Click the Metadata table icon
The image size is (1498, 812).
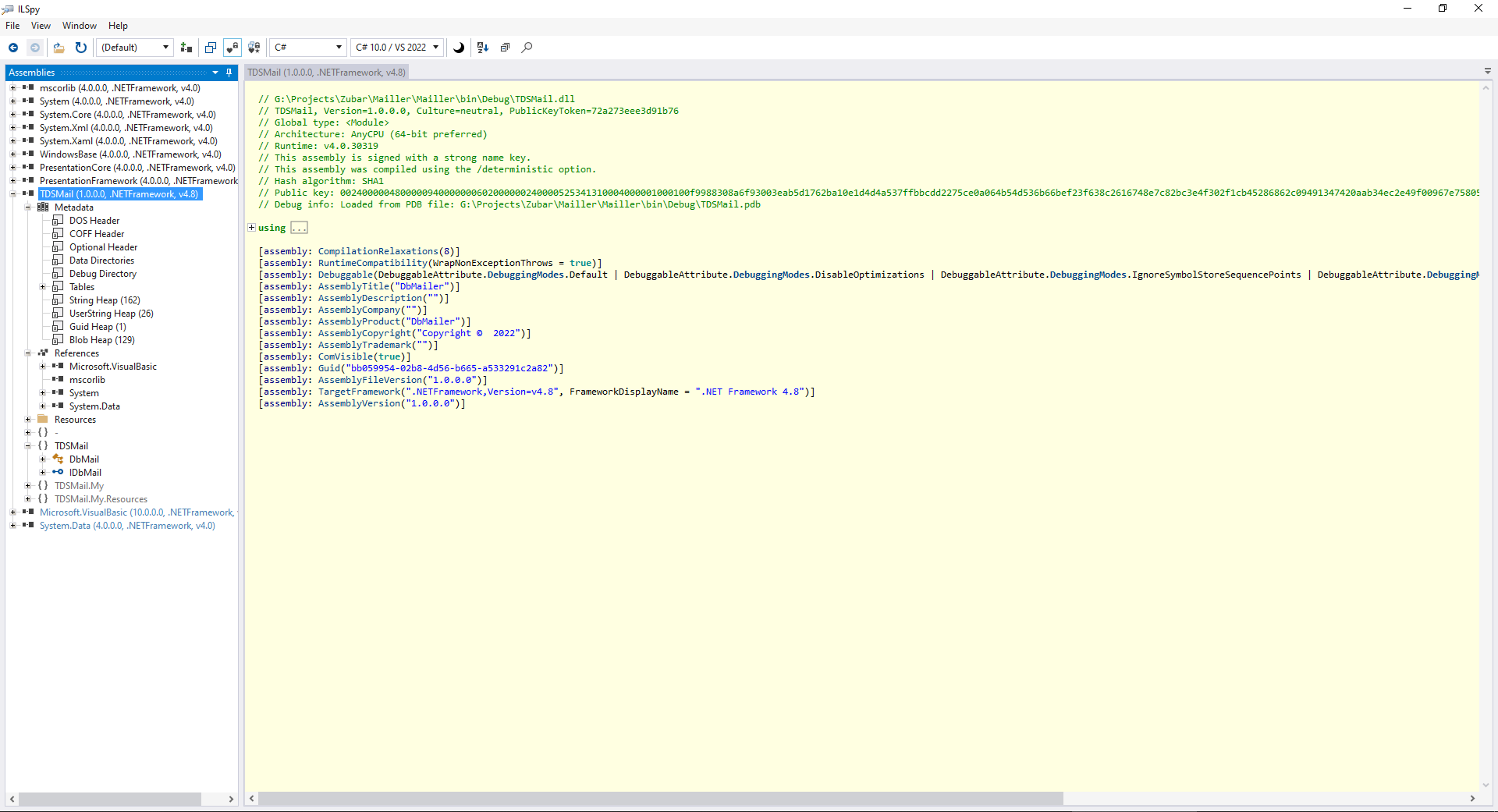coord(43,207)
